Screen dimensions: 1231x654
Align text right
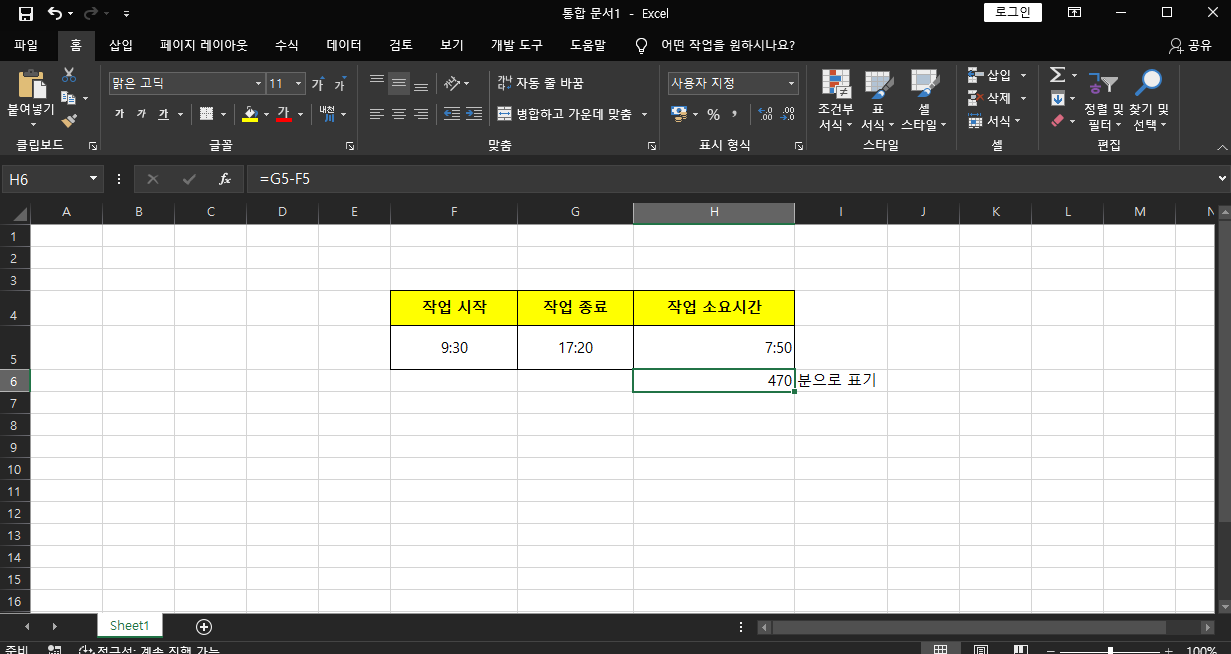[x=421, y=114]
